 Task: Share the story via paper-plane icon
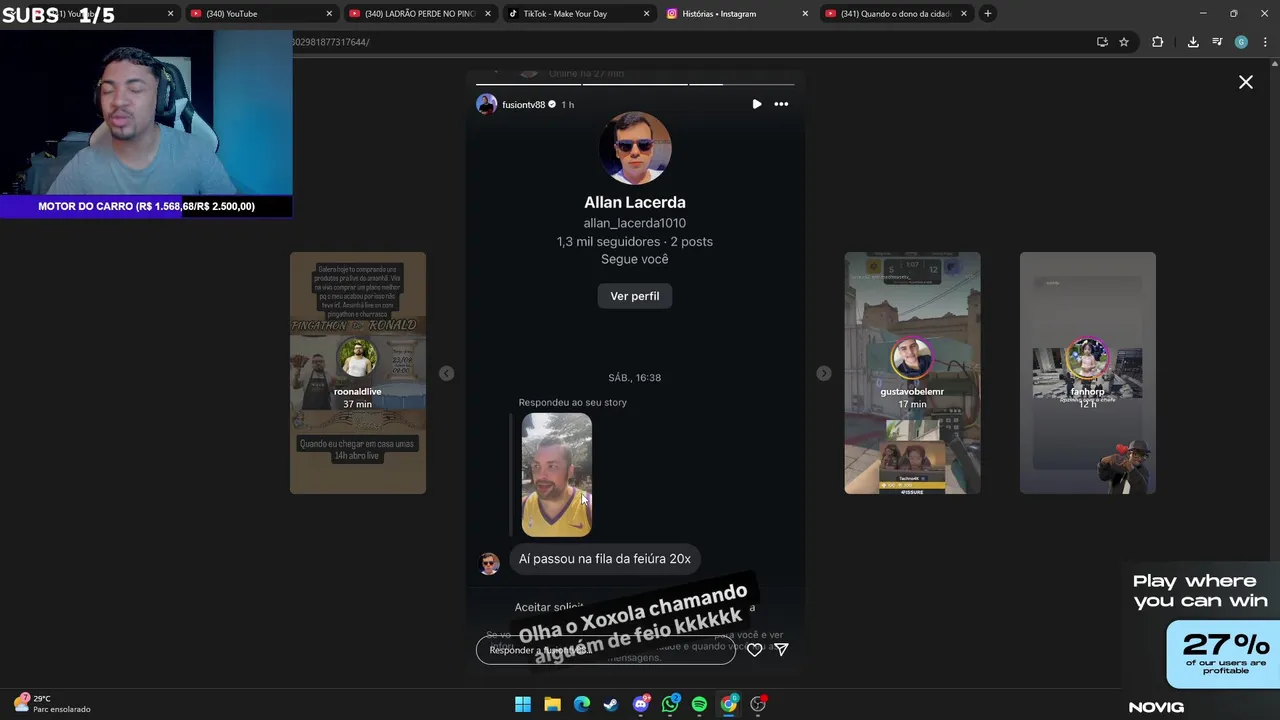coord(782,649)
